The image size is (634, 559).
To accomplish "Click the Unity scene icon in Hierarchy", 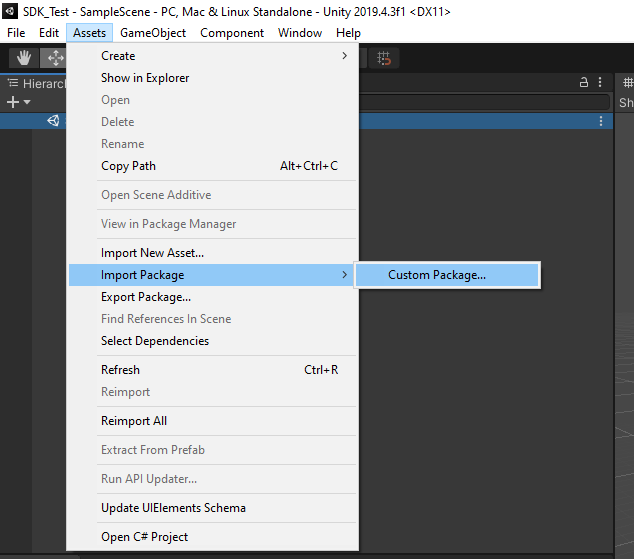I will click(53, 121).
